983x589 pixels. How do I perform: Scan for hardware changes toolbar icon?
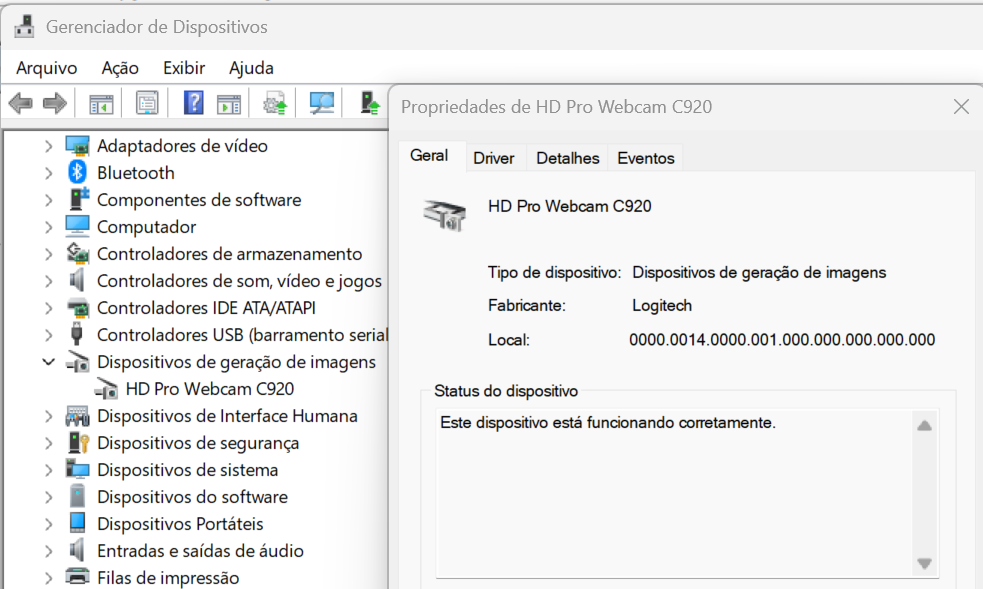322,103
